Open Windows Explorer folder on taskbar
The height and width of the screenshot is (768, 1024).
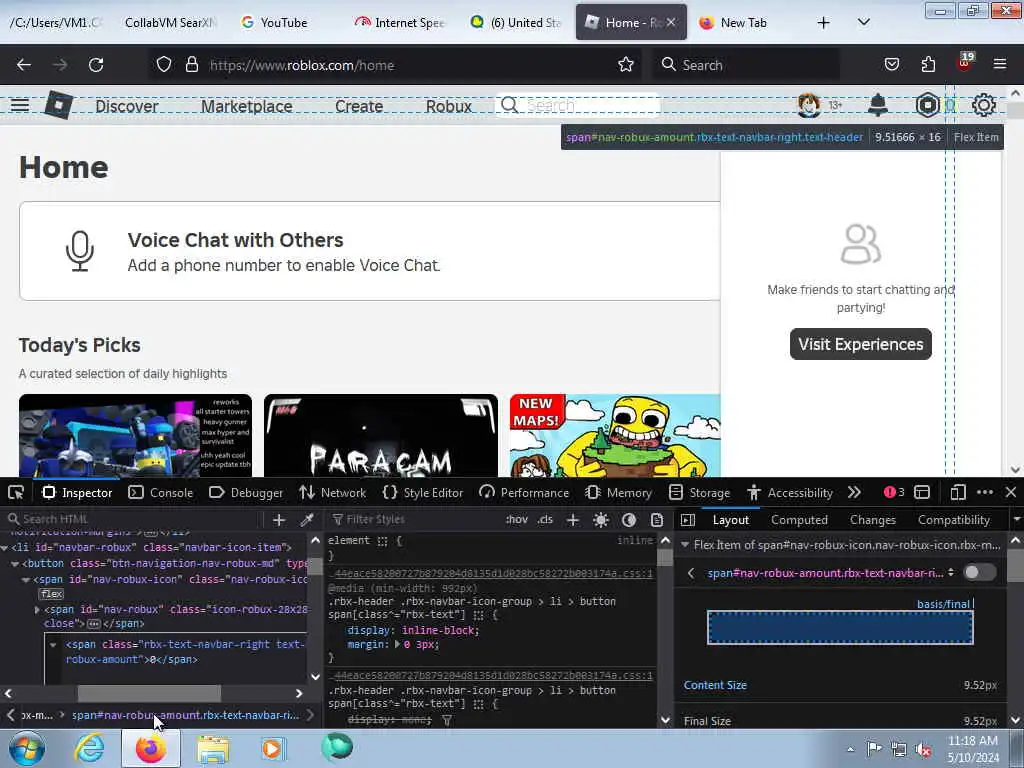coord(213,749)
